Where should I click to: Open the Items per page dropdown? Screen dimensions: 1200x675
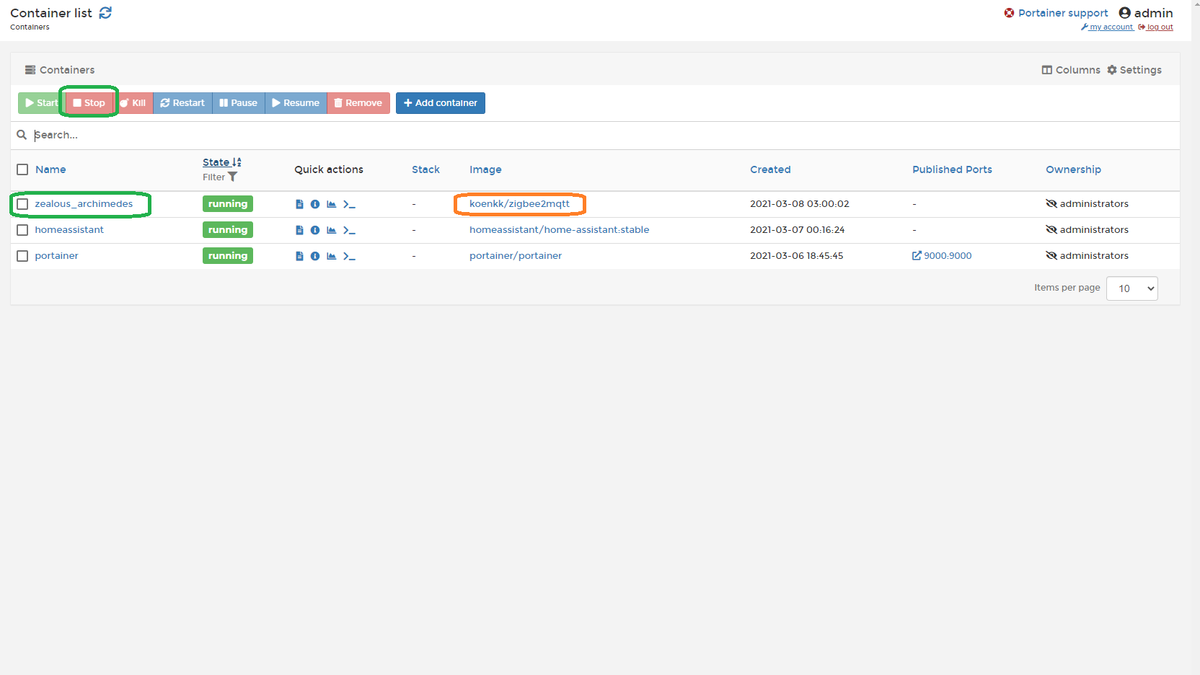pyautogui.click(x=1132, y=288)
